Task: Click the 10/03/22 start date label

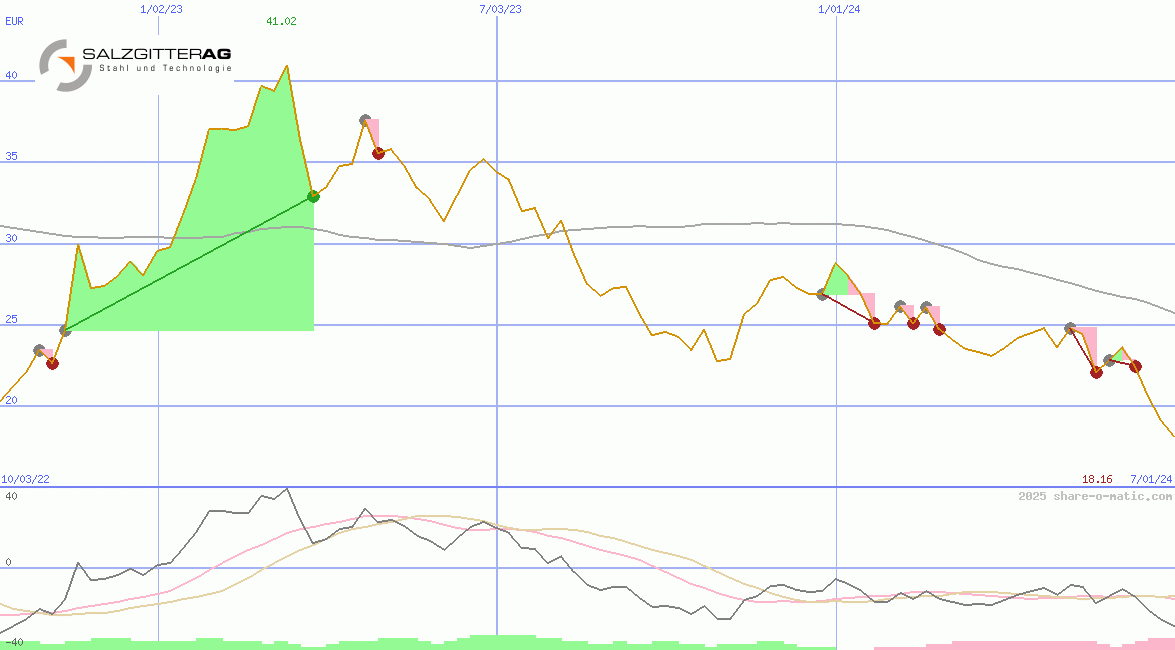Action: point(25,480)
